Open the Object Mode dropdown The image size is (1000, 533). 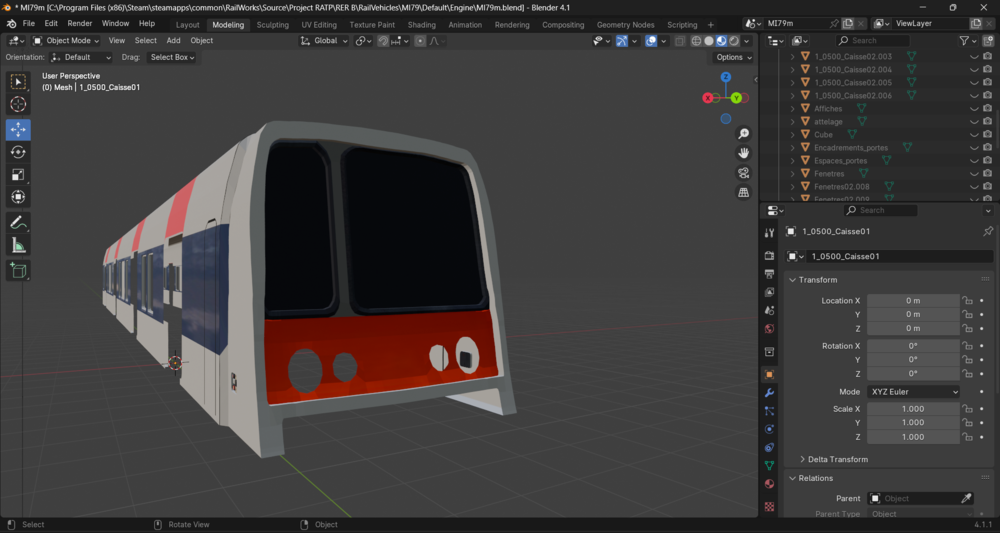click(x=66, y=41)
